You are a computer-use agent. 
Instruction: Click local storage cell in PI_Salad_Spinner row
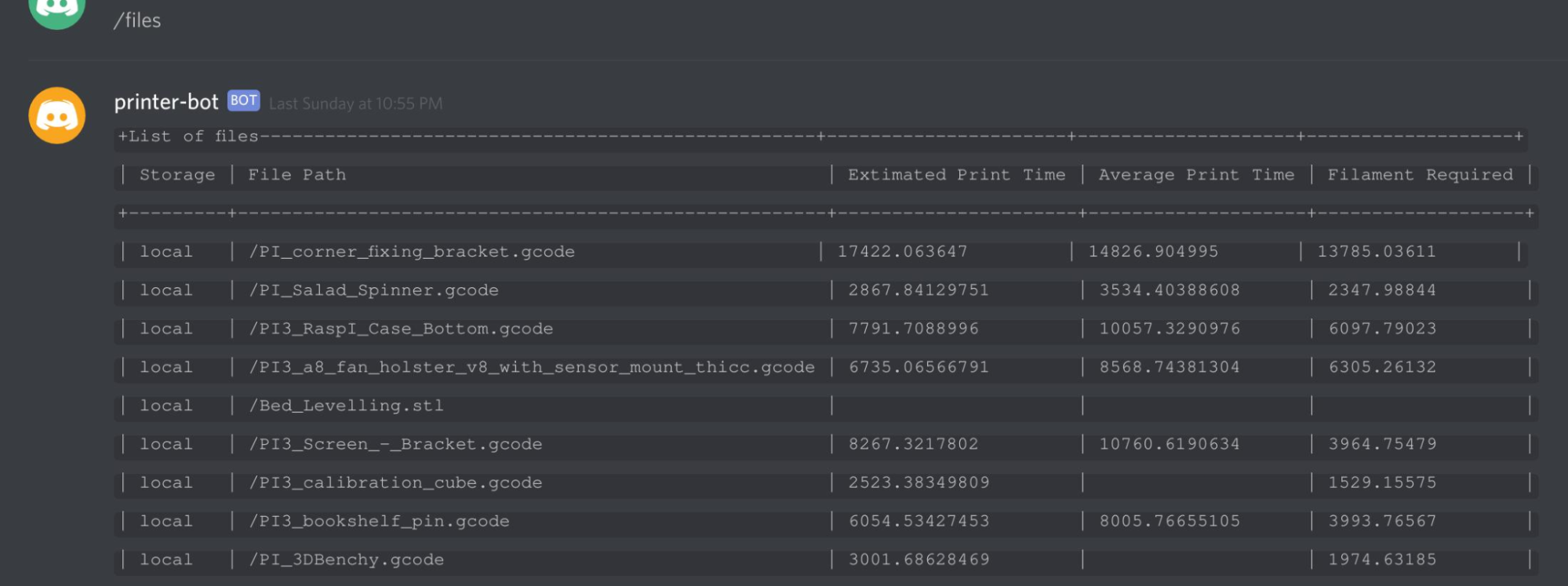point(166,290)
